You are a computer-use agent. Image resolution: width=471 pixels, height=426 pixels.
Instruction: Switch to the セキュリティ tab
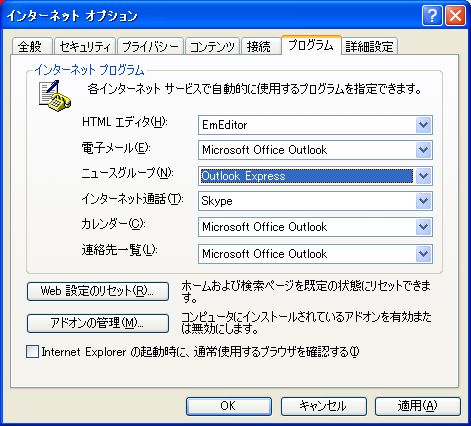coord(85,46)
